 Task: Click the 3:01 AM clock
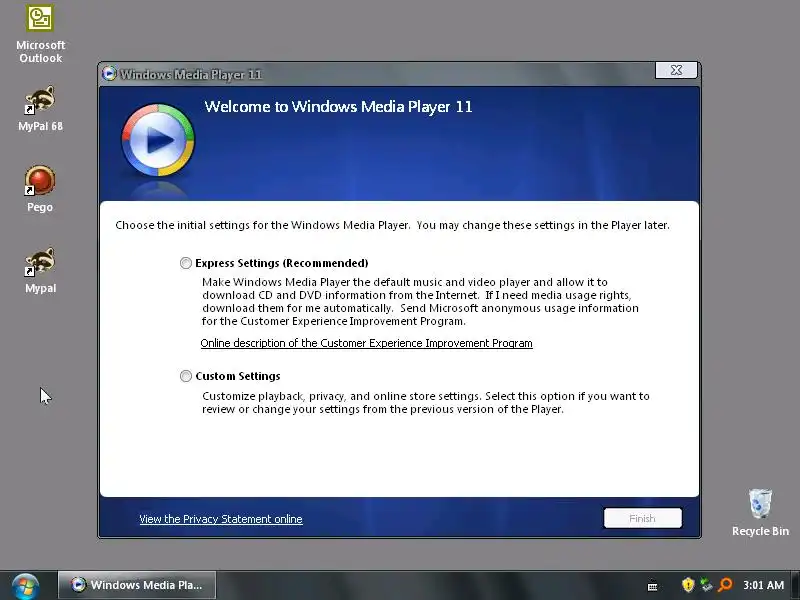click(763, 585)
